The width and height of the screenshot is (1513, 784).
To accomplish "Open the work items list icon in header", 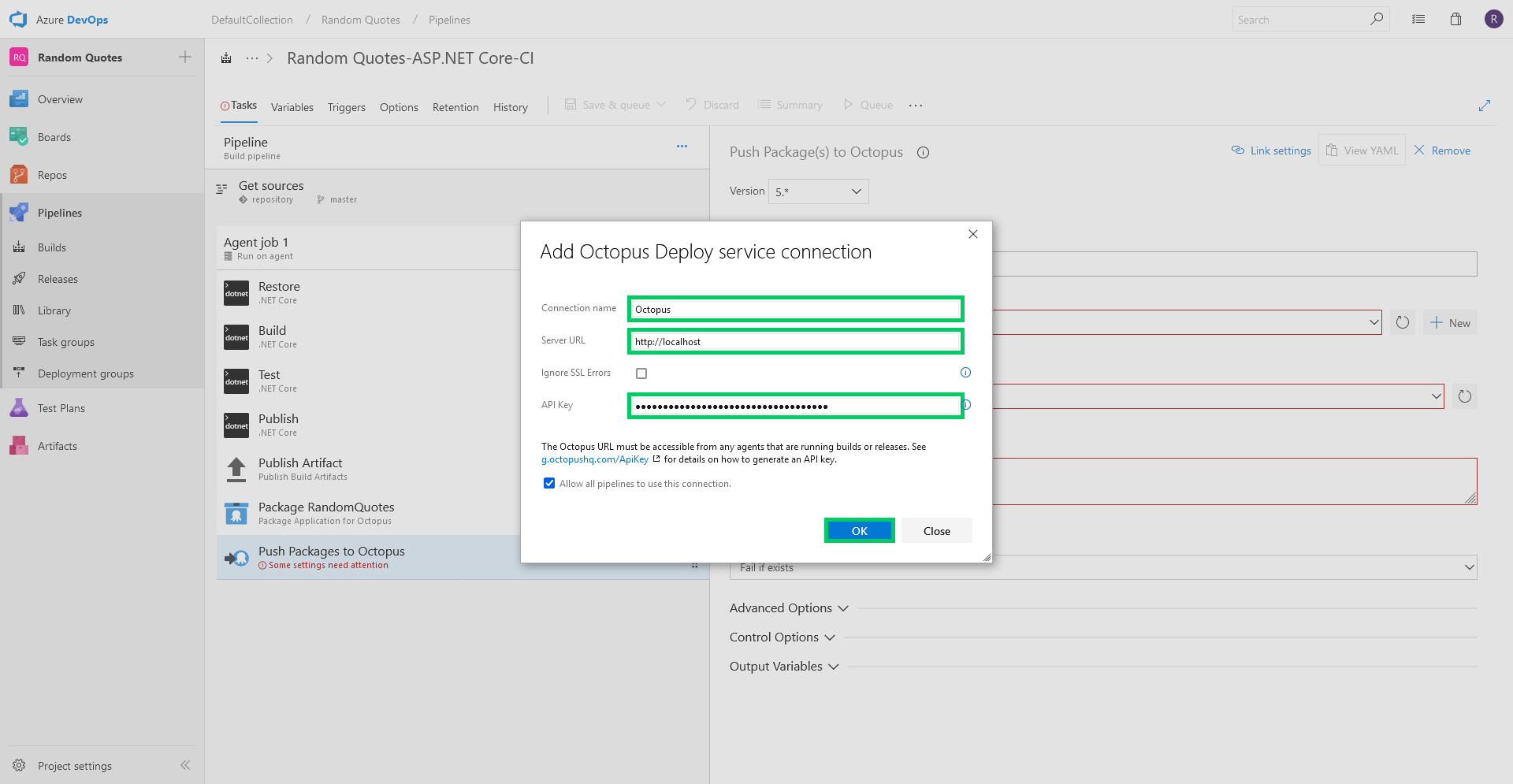I will tap(1418, 19).
